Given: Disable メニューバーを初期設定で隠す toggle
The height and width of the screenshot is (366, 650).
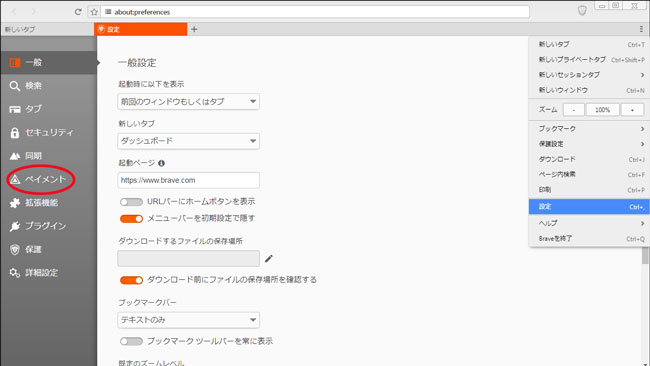Looking at the screenshot, I should pos(131,219).
